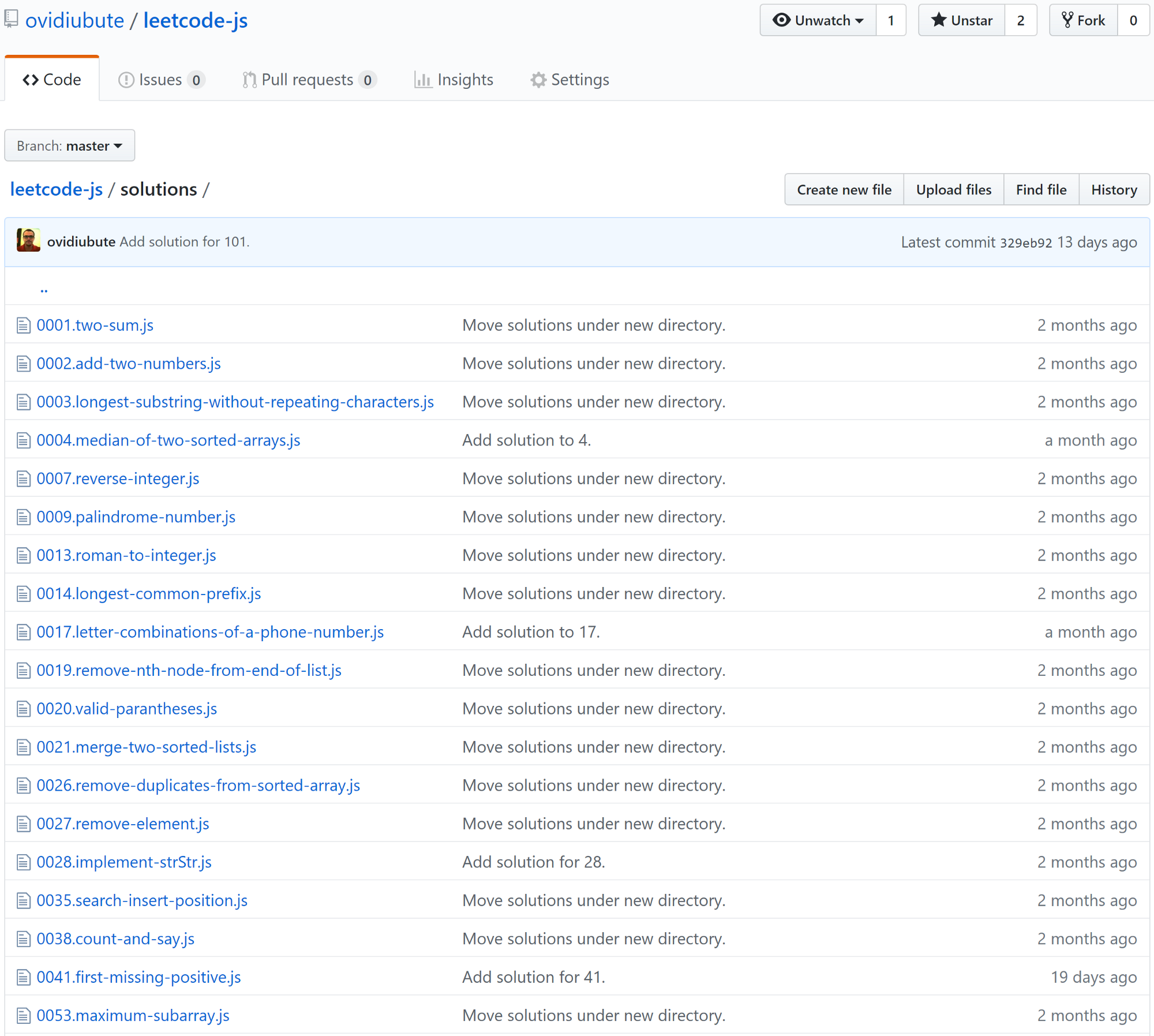
Task: Click file icon beside 0041.first-missing-positive.js
Action: [x=23, y=978]
